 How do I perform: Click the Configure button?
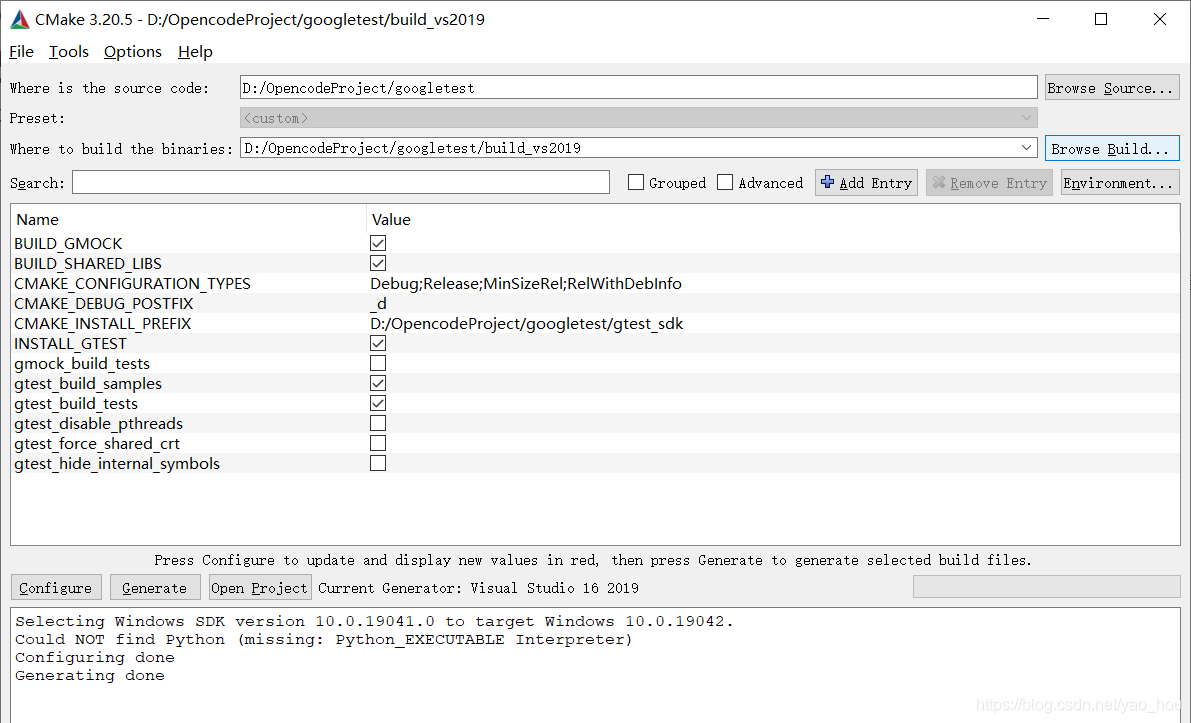coord(56,588)
